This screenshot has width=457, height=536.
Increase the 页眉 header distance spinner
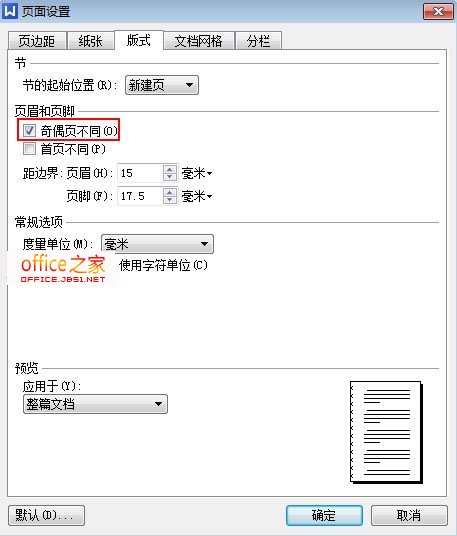click(170, 169)
